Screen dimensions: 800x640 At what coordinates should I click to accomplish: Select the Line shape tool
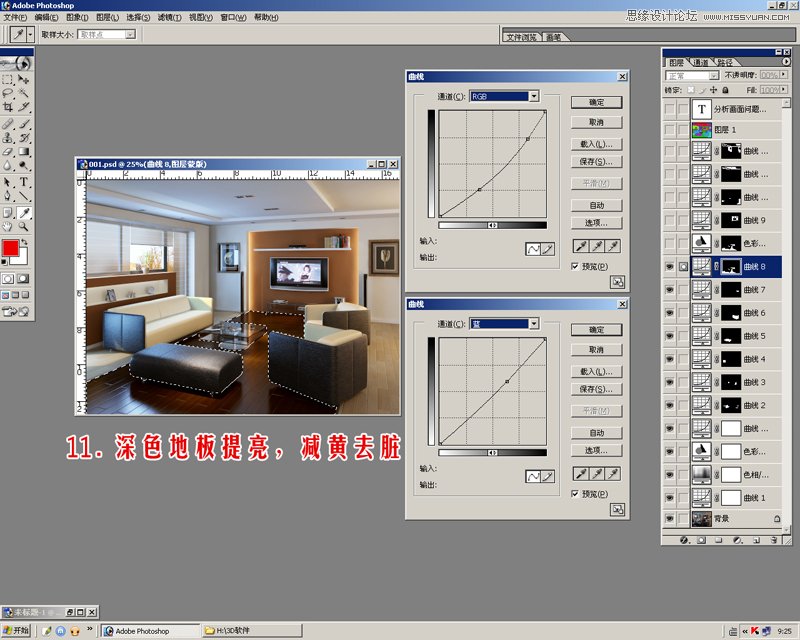pos(23,195)
